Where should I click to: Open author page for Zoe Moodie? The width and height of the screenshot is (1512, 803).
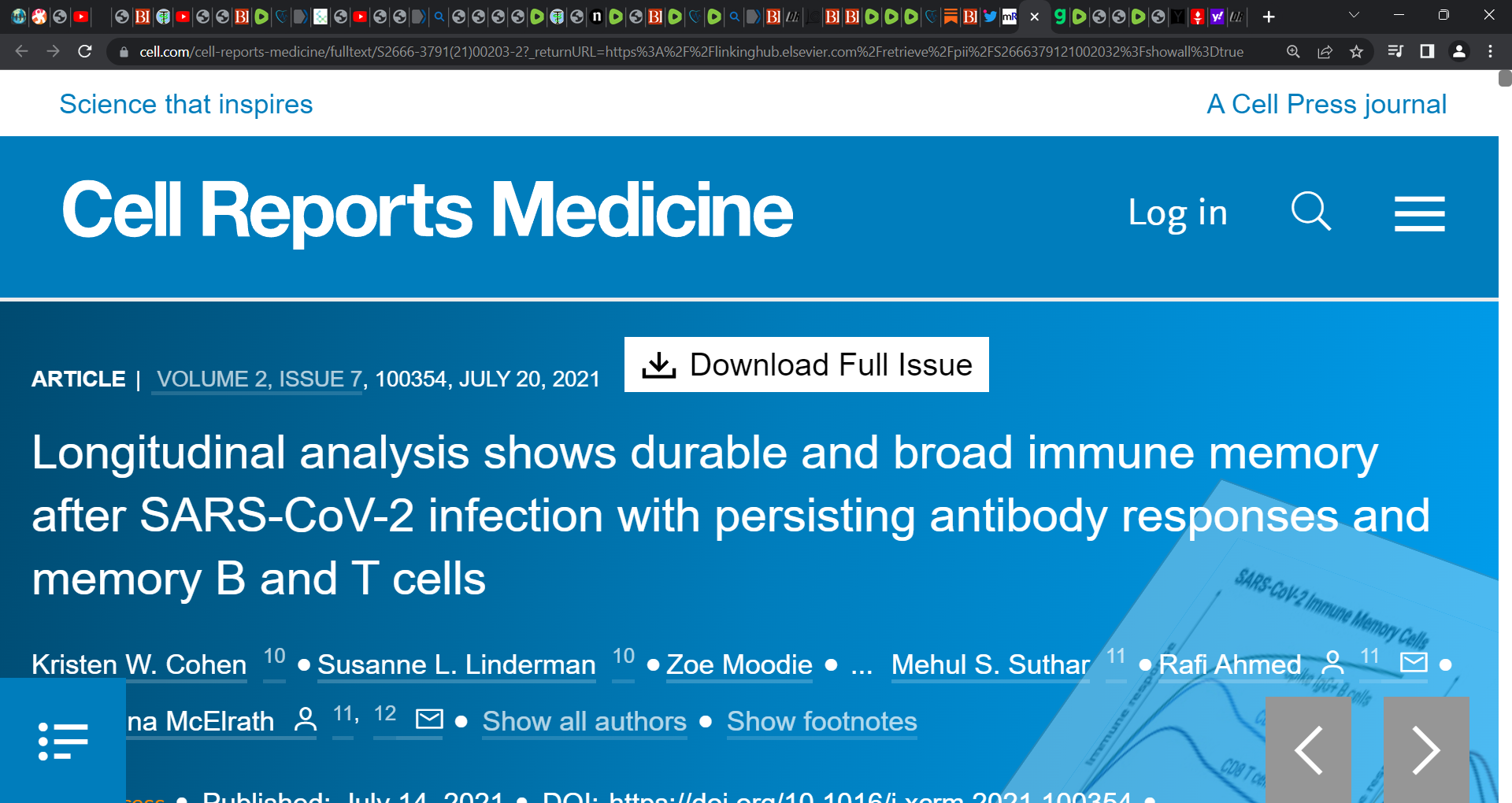click(x=738, y=665)
